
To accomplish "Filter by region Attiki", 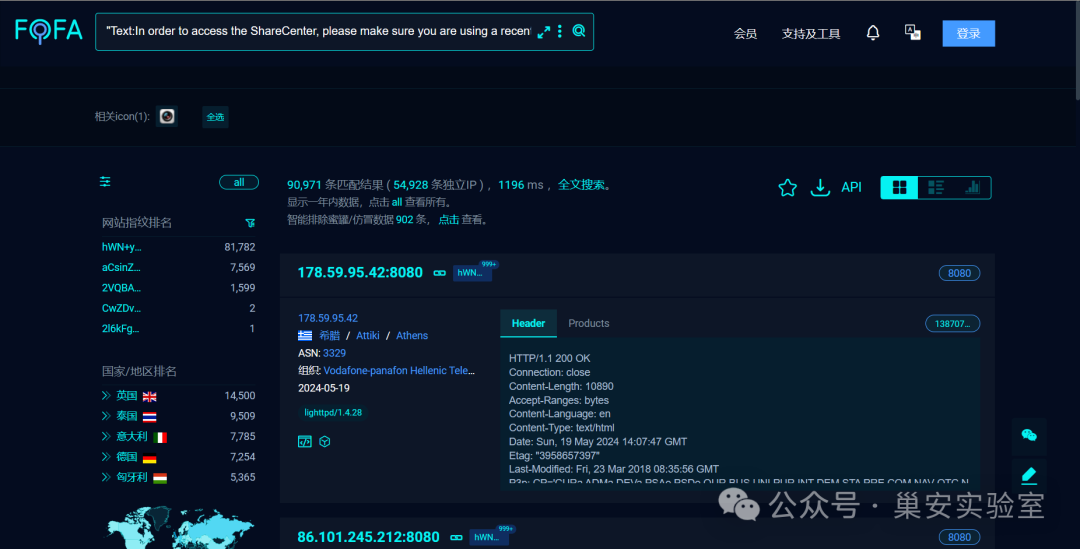I will pyautogui.click(x=368, y=335).
